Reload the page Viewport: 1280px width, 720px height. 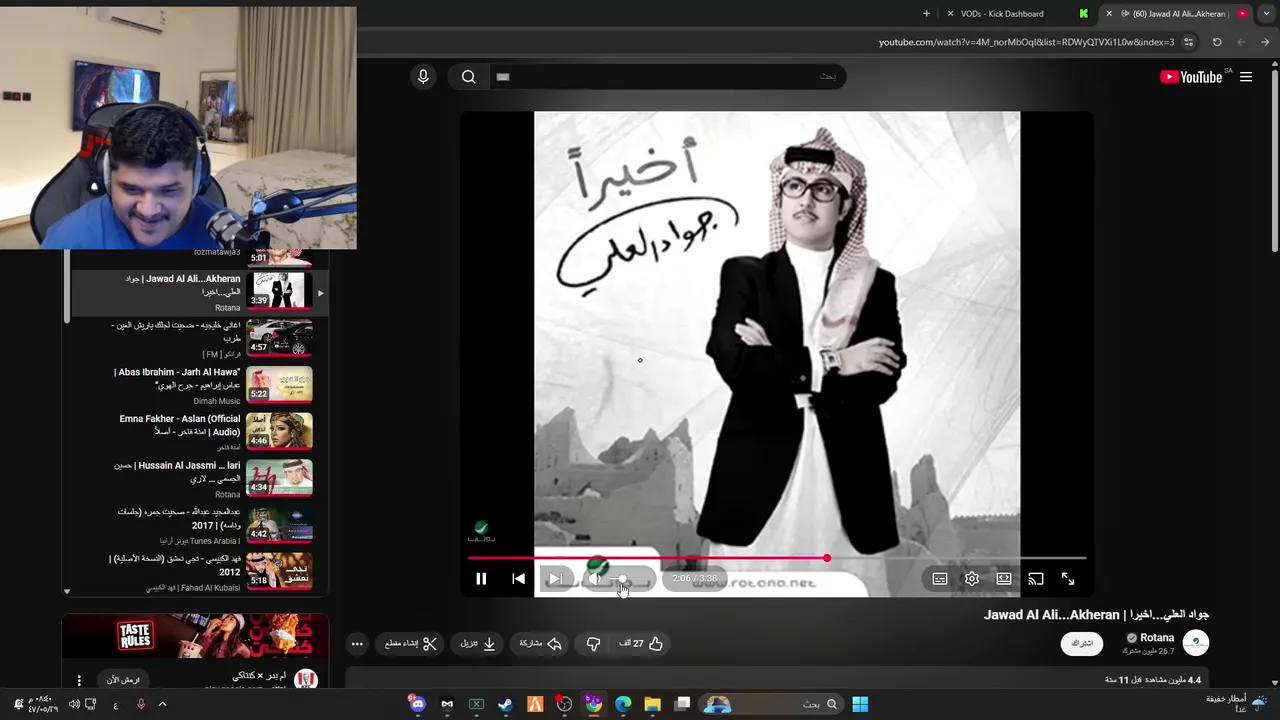pos(1217,42)
